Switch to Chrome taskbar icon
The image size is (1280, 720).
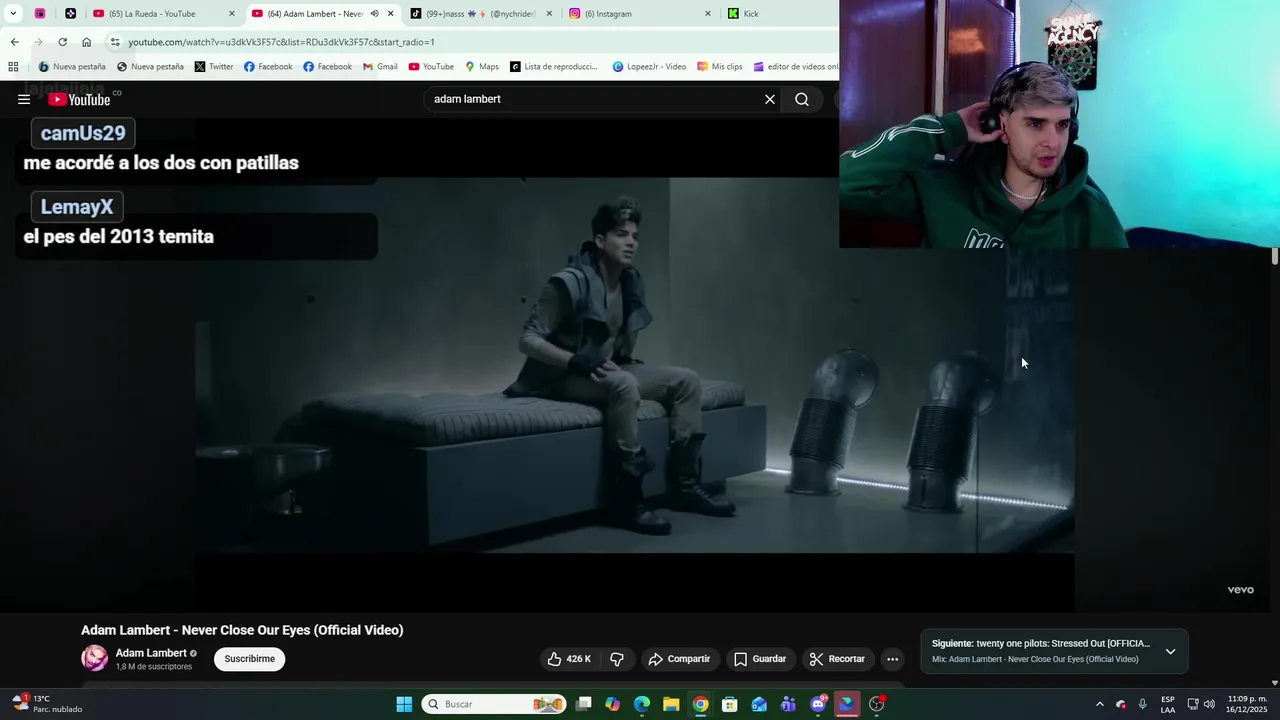pos(701,704)
